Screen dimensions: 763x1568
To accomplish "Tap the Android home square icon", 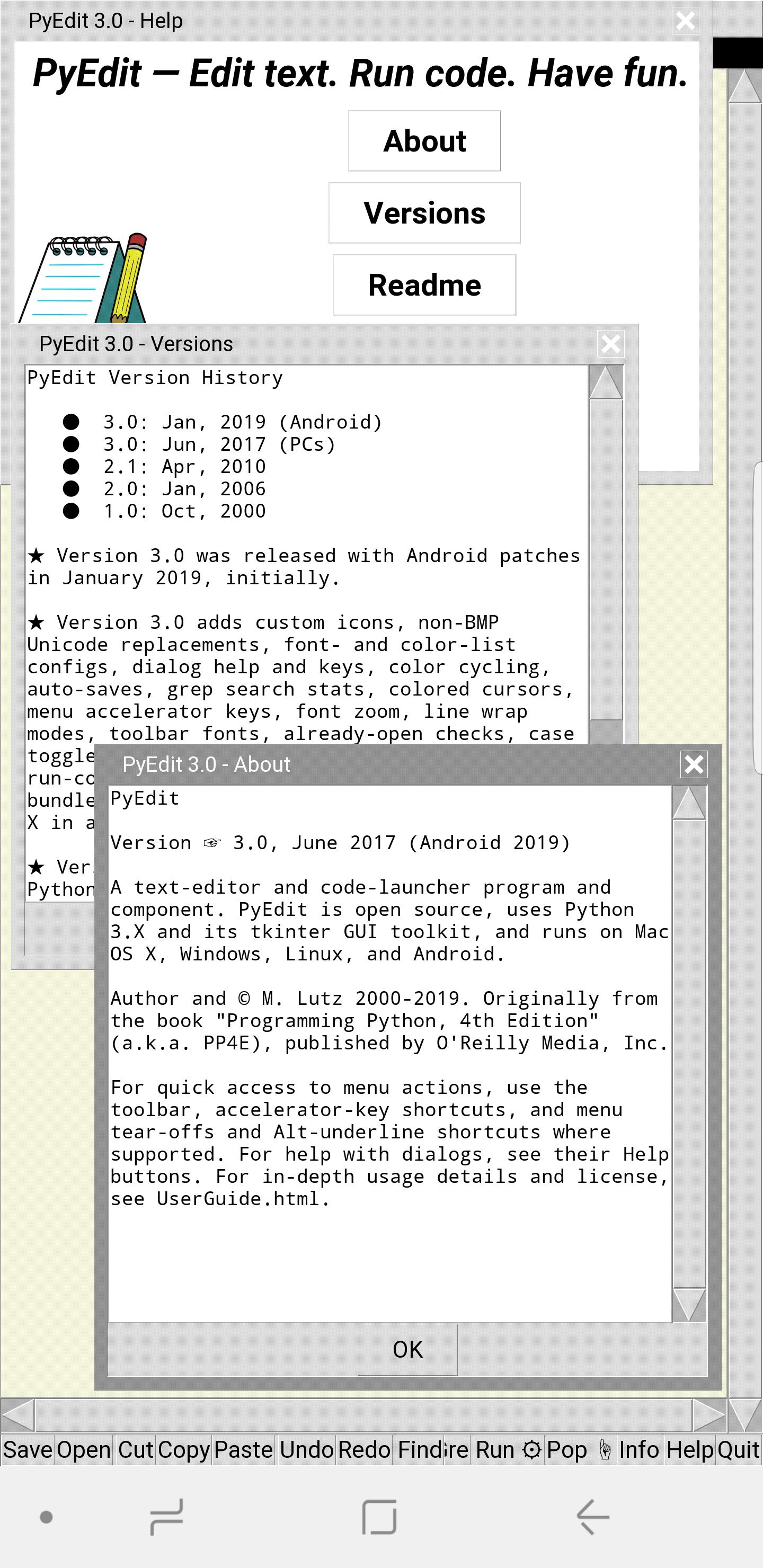I will (379, 1516).
